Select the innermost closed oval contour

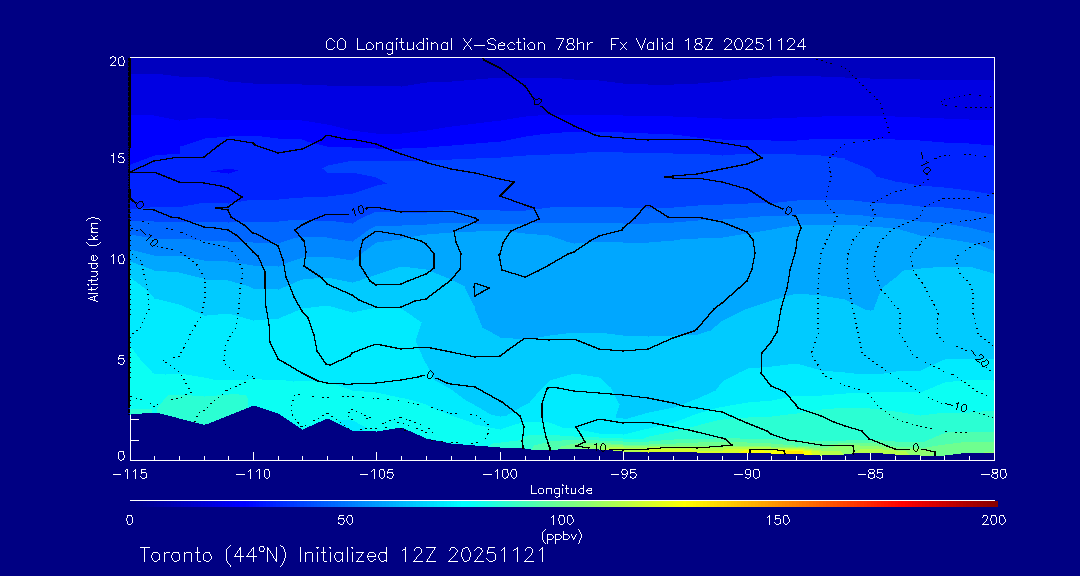click(397, 258)
